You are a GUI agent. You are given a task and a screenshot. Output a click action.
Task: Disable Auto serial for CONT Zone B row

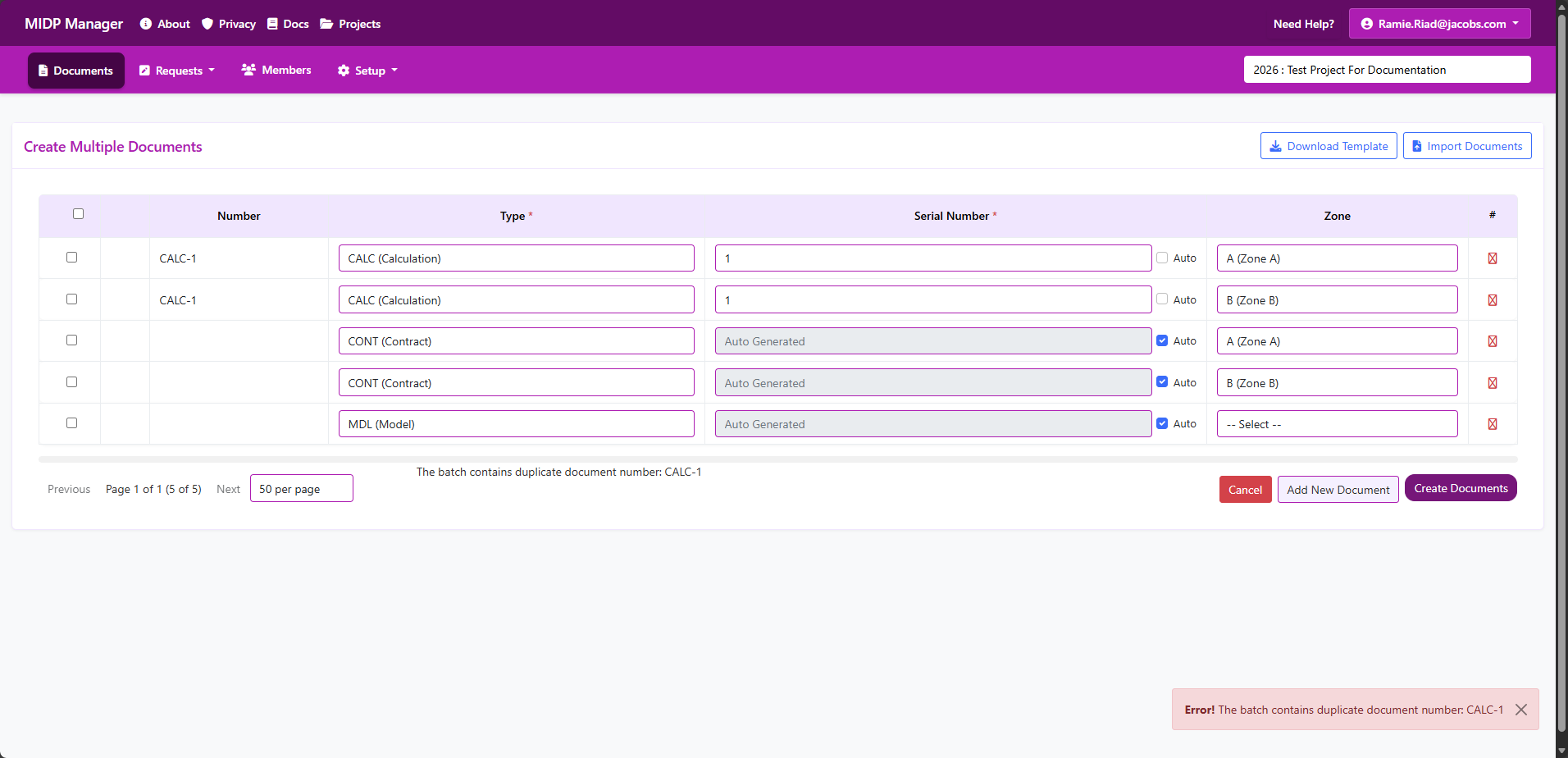click(1162, 382)
